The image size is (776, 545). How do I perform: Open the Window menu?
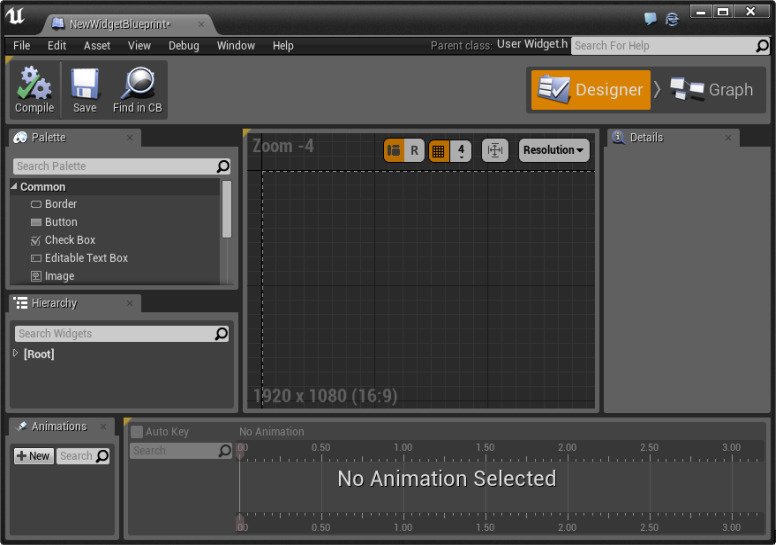tap(235, 45)
